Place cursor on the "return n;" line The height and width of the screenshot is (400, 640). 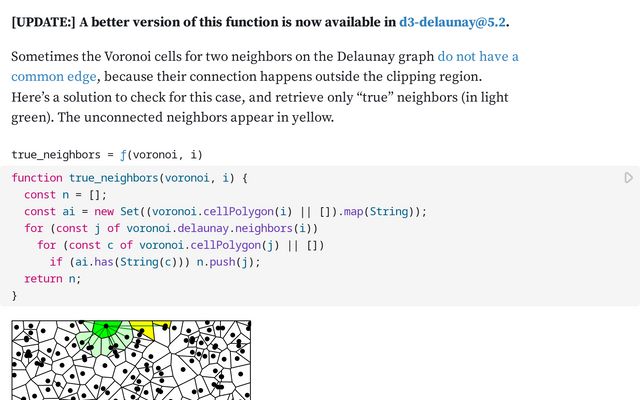coord(52,279)
